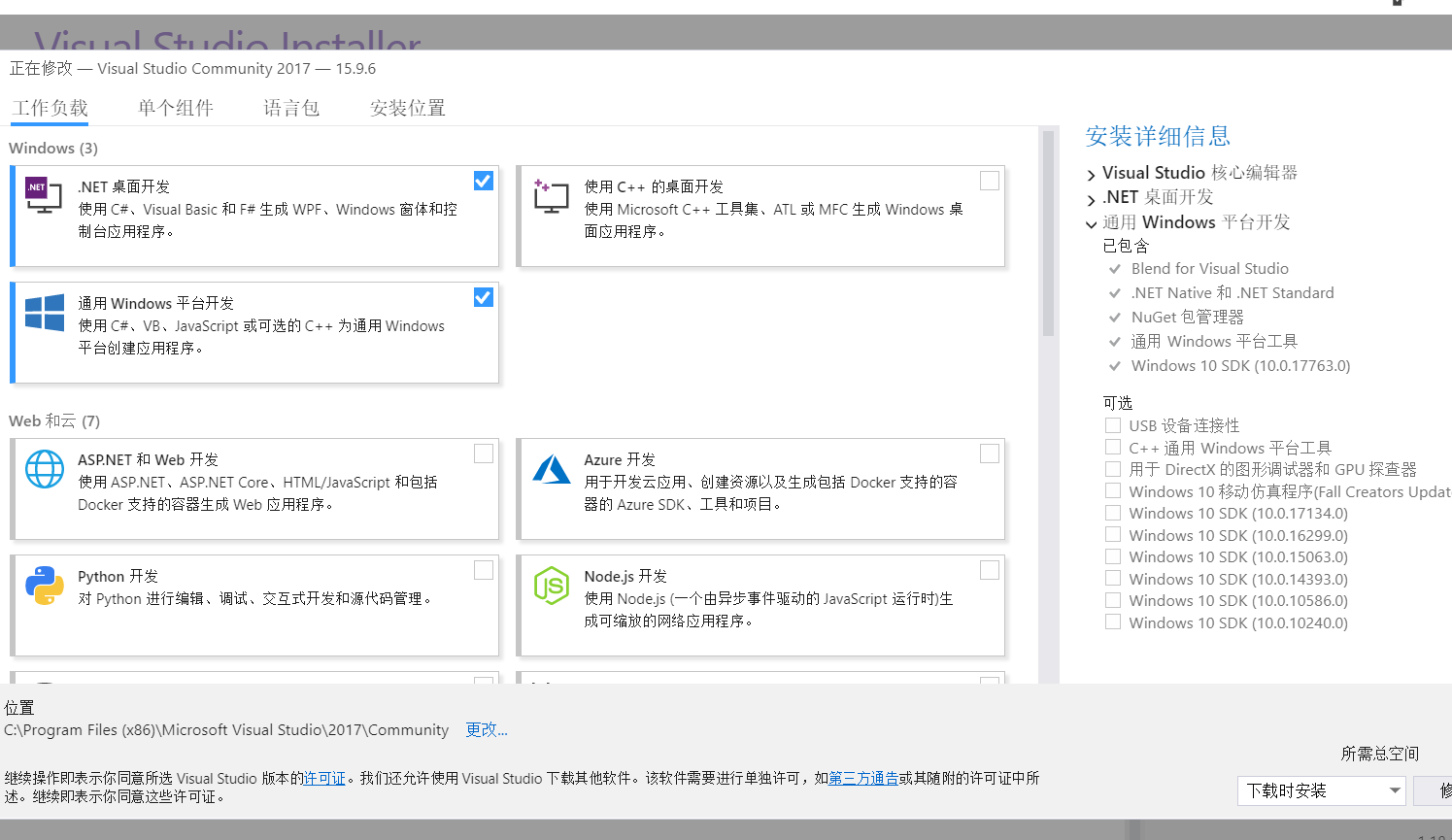Expand the Visual Studio 核心编辑器 details node
The image size is (1452, 840).
1092,175
